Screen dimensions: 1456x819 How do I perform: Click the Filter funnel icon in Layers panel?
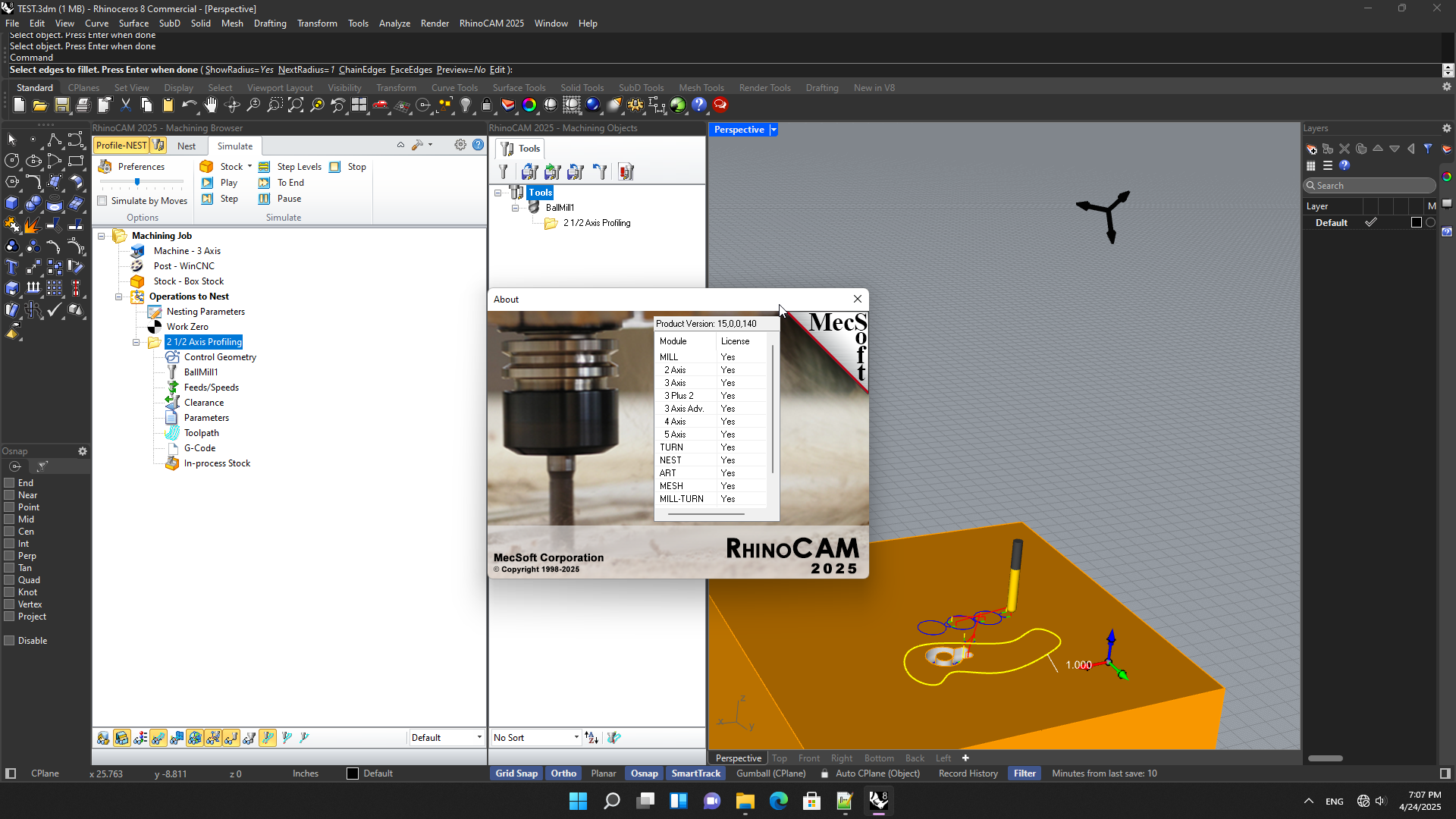[x=1428, y=149]
